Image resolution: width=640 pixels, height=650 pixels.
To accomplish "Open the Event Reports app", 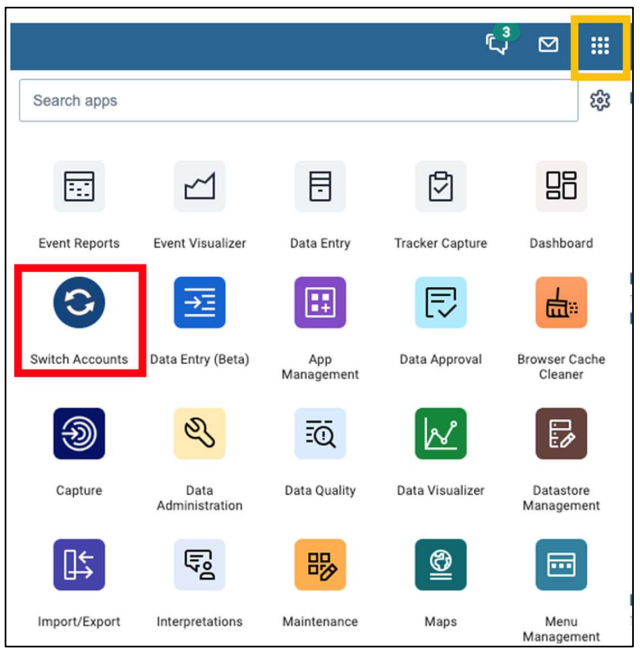I will point(79,187).
